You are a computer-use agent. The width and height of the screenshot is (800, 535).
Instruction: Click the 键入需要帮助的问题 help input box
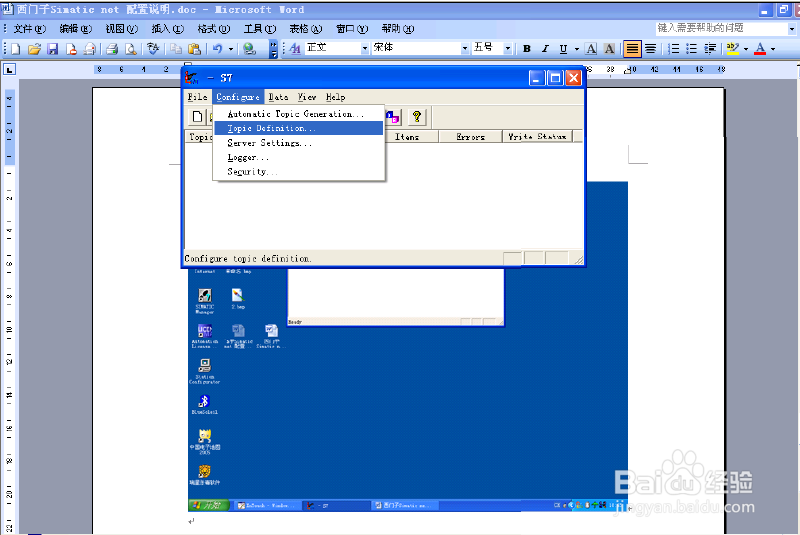[x=721, y=29]
